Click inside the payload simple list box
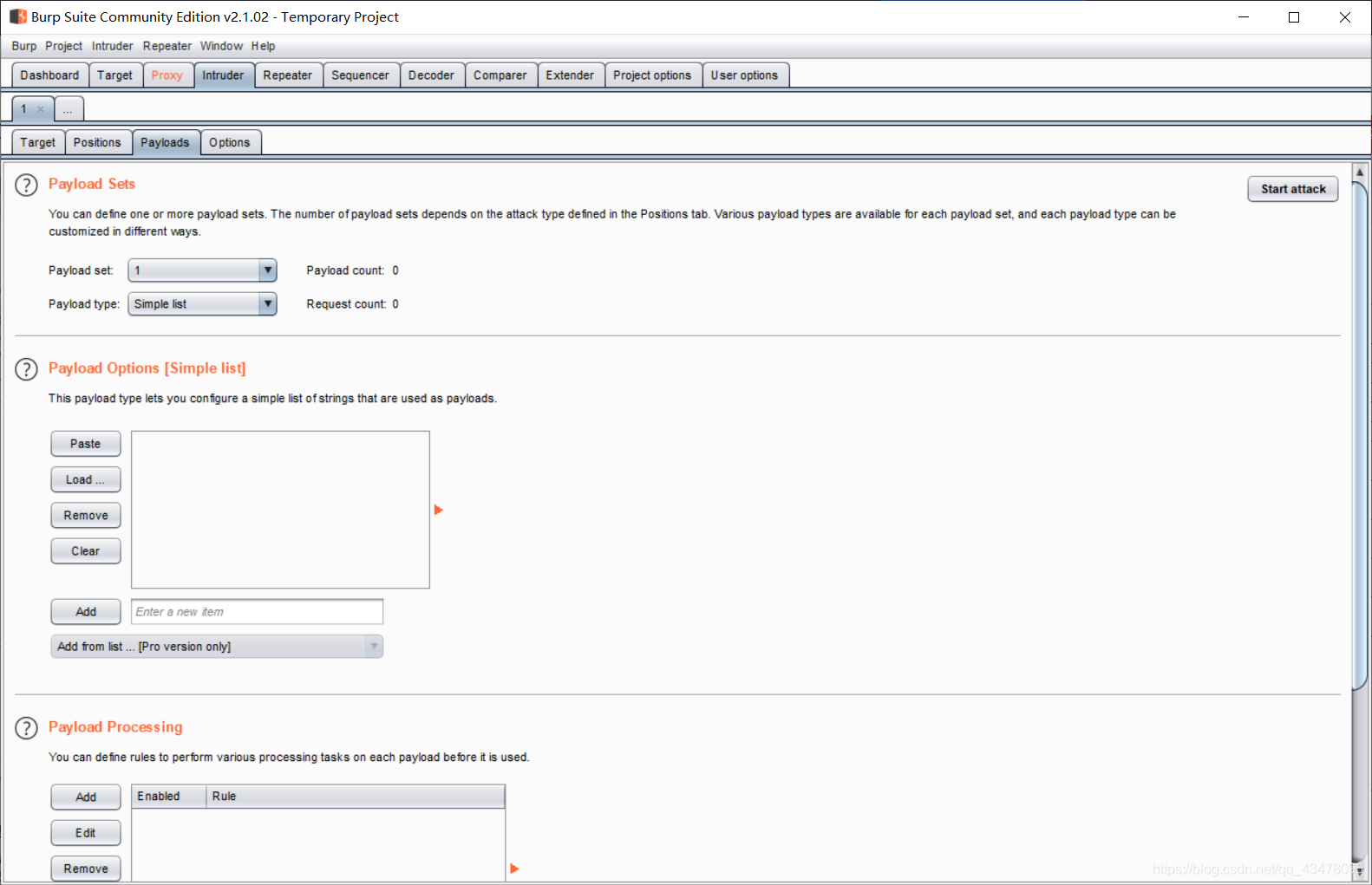 pyautogui.click(x=281, y=510)
